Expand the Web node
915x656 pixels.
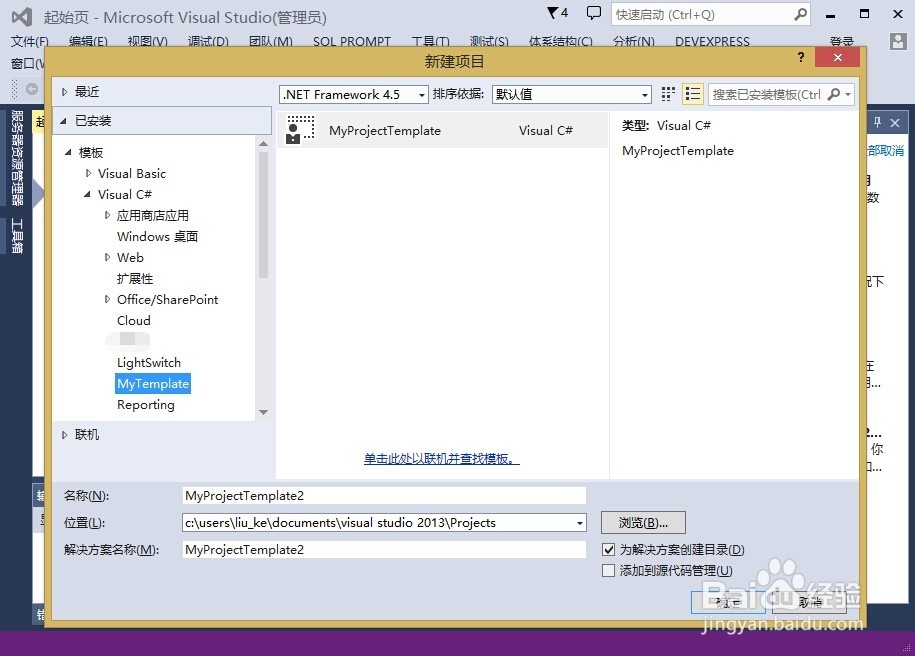[107, 257]
